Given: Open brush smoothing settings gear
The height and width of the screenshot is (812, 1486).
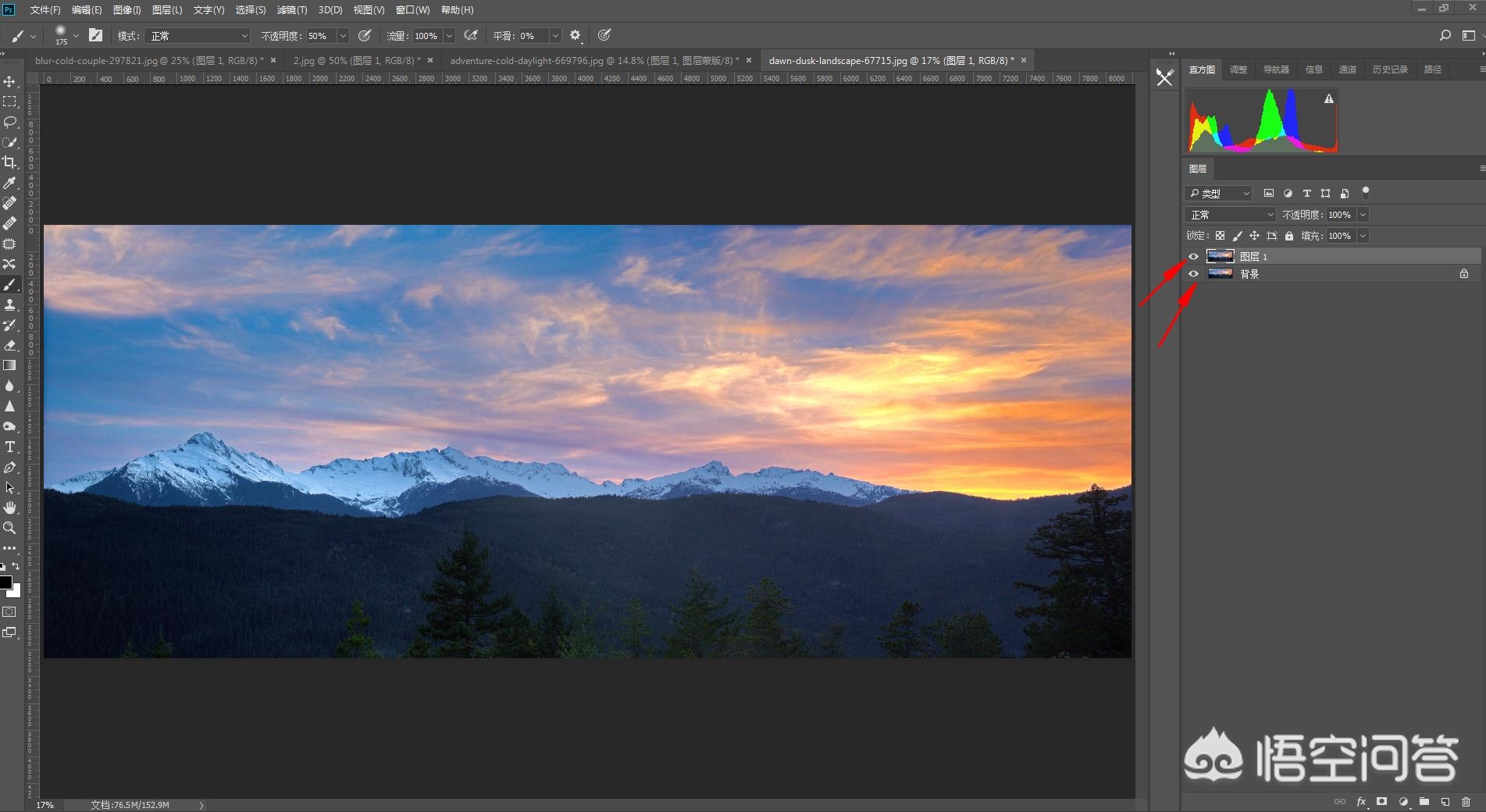Looking at the screenshot, I should (576, 35).
